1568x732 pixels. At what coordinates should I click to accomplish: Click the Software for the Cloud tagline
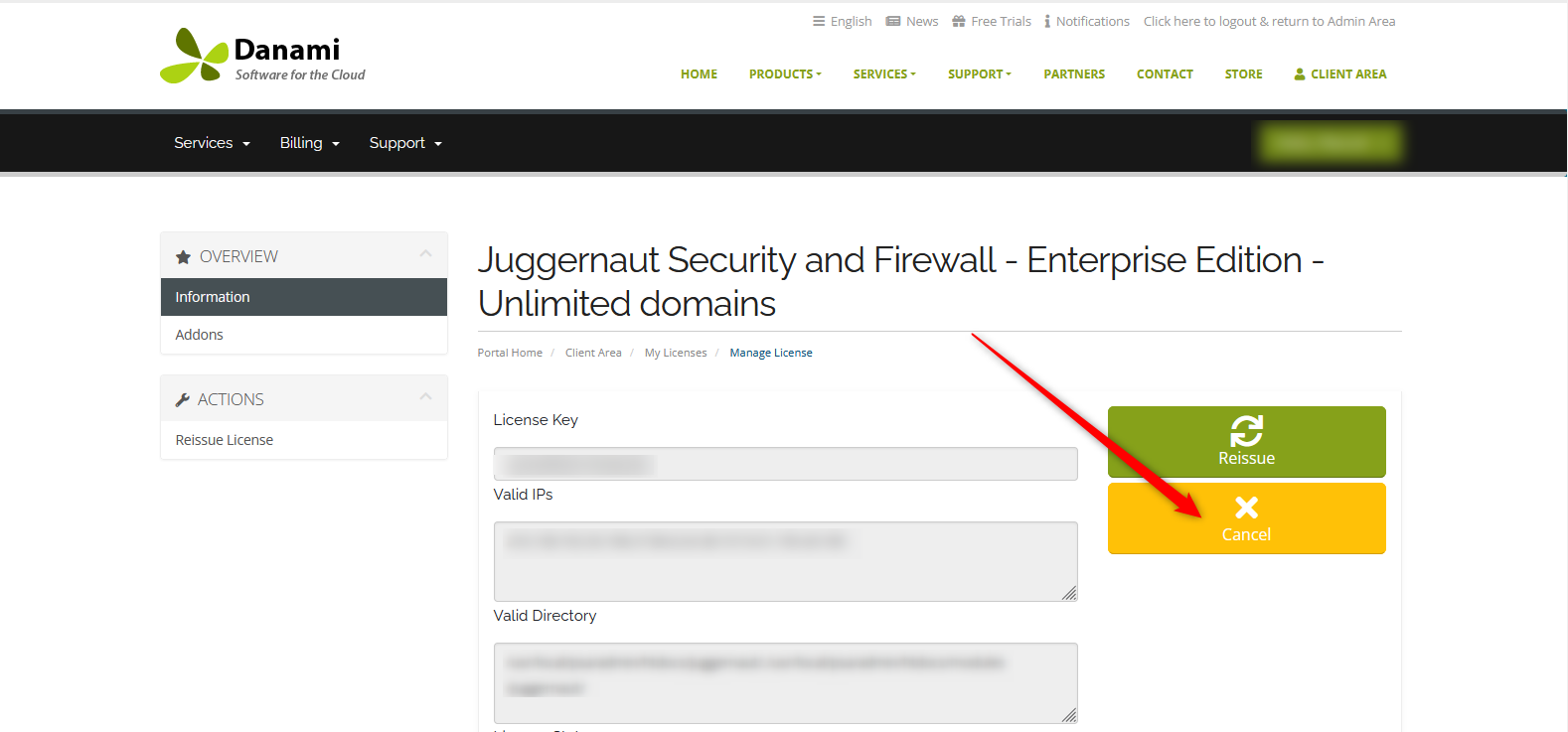click(300, 74)
